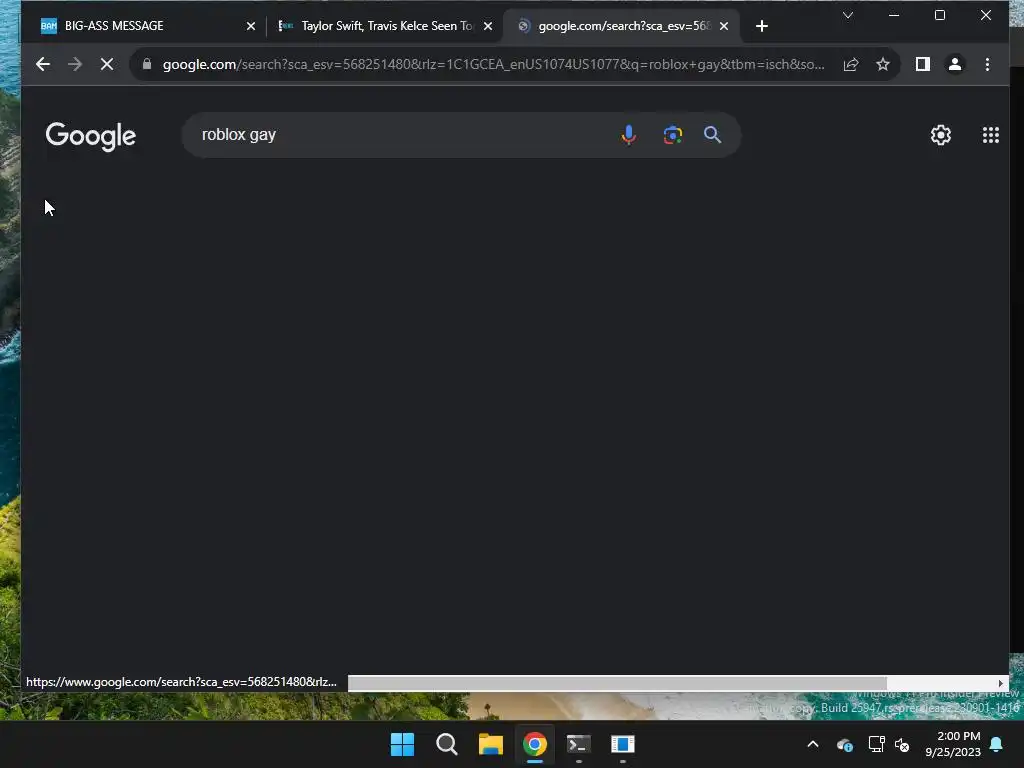
Task: Go to Google home via logo
Action: coord(91,136)
